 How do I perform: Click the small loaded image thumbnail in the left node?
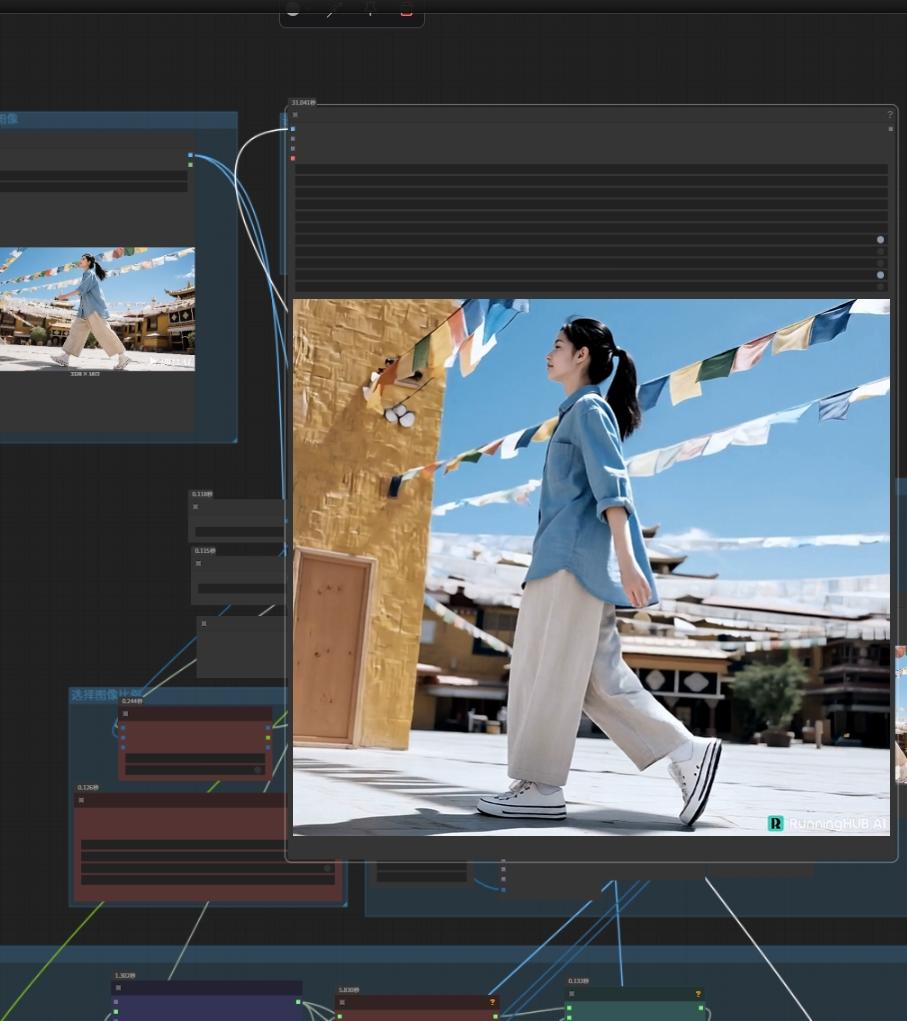tap(97, 309)
